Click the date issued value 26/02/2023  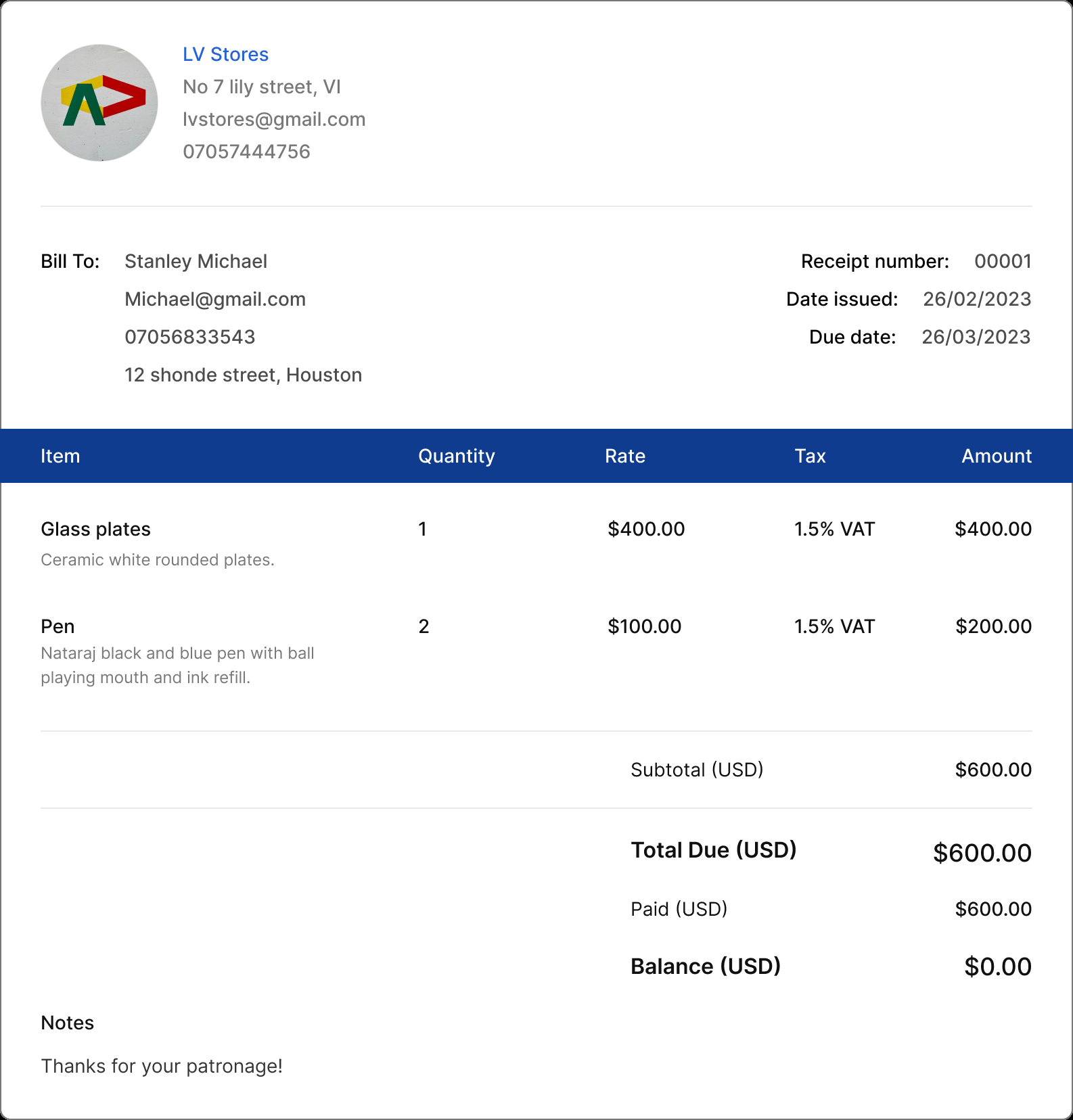coord(976,299)
